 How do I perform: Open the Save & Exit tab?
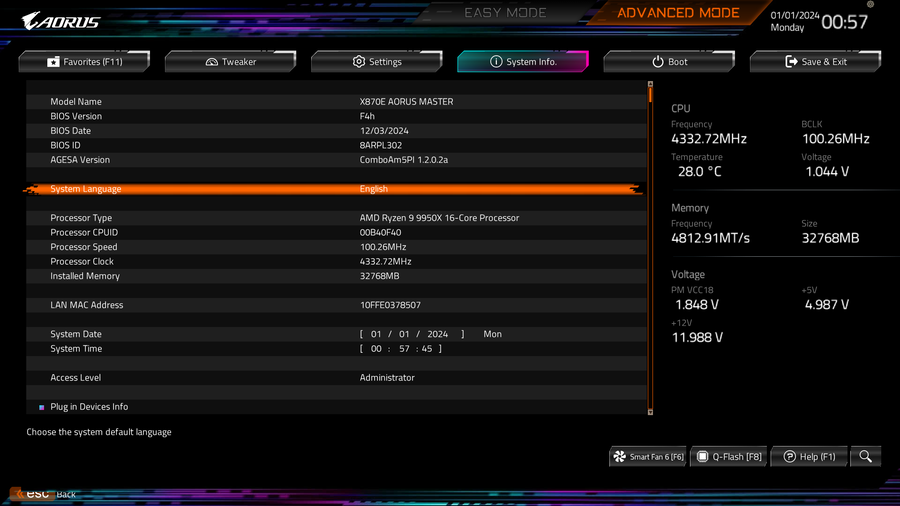pyautogui.click(x=815, y=61)
